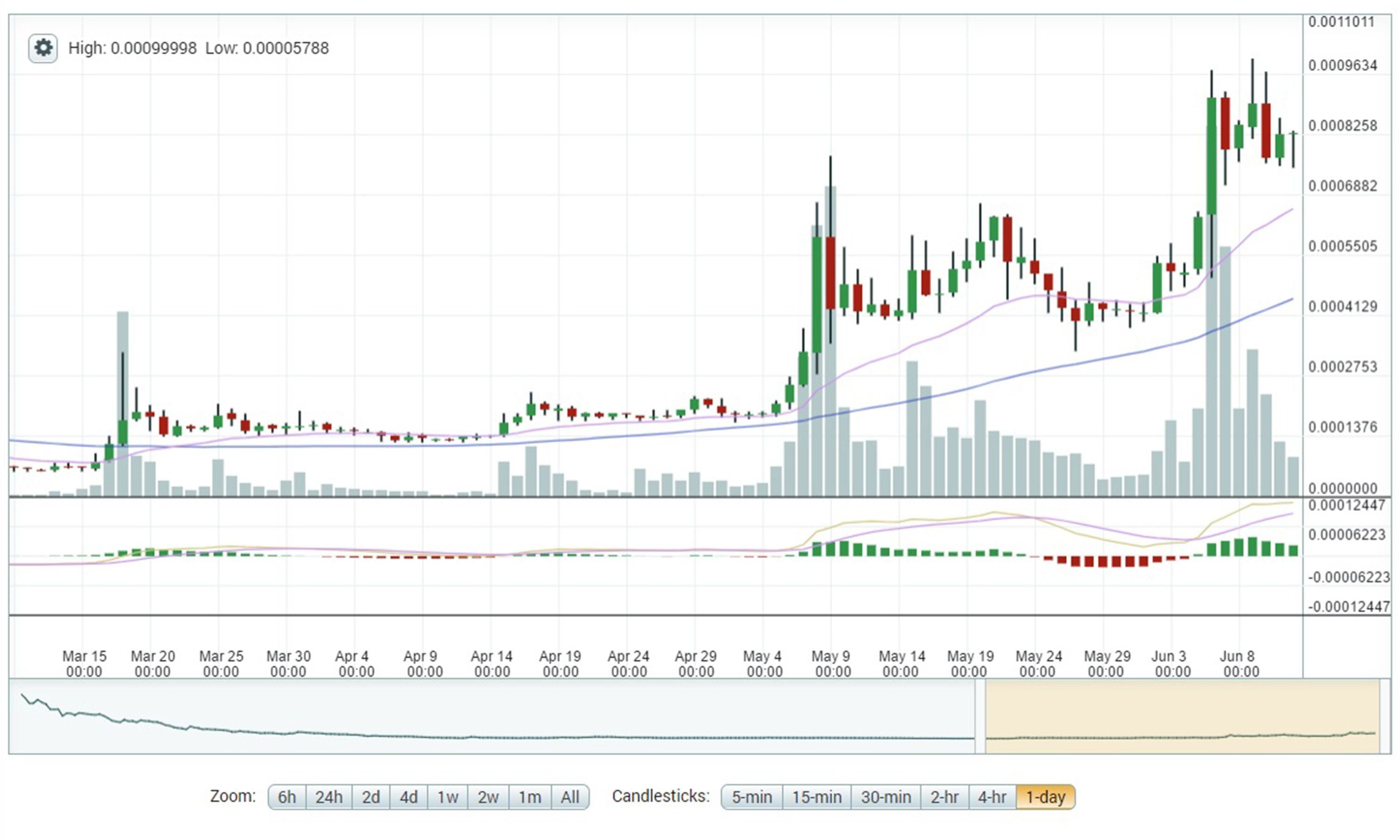
Task: Choose 30-min candlestick interval
Action: point(886,797)
